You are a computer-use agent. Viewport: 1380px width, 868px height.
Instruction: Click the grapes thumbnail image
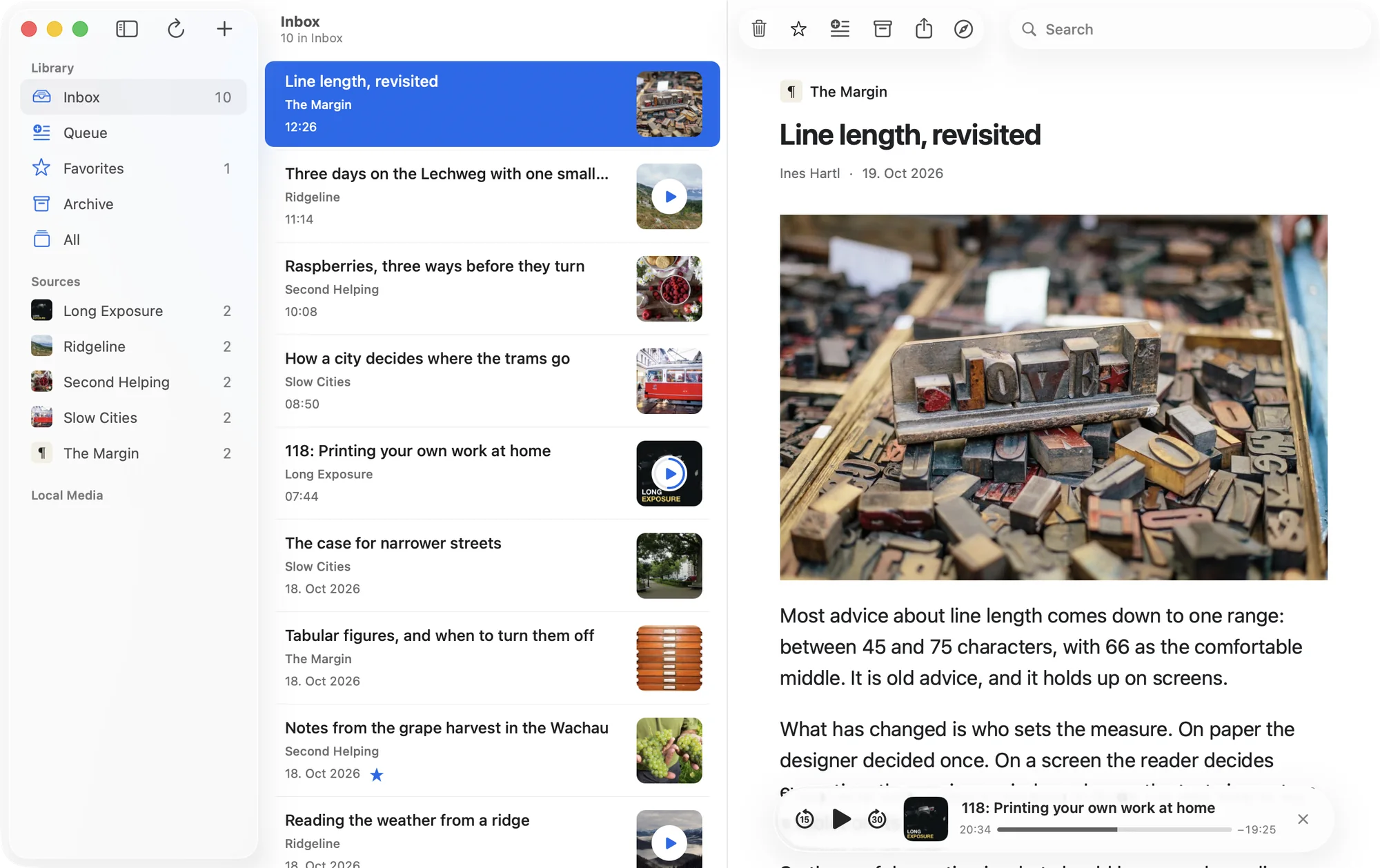[669, 751]
